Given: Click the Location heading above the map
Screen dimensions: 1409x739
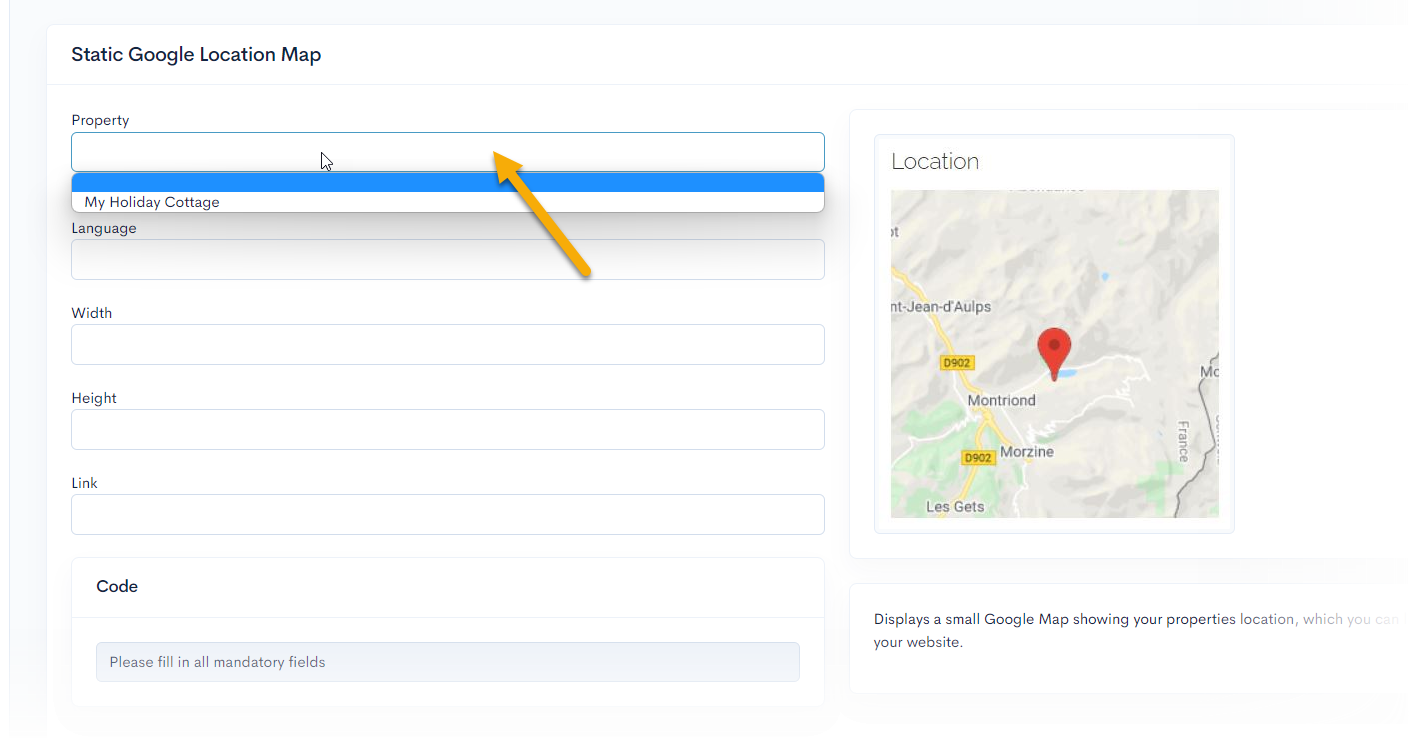Looking at the screenshot, I should pyautogui.click(x=935, y=162).
